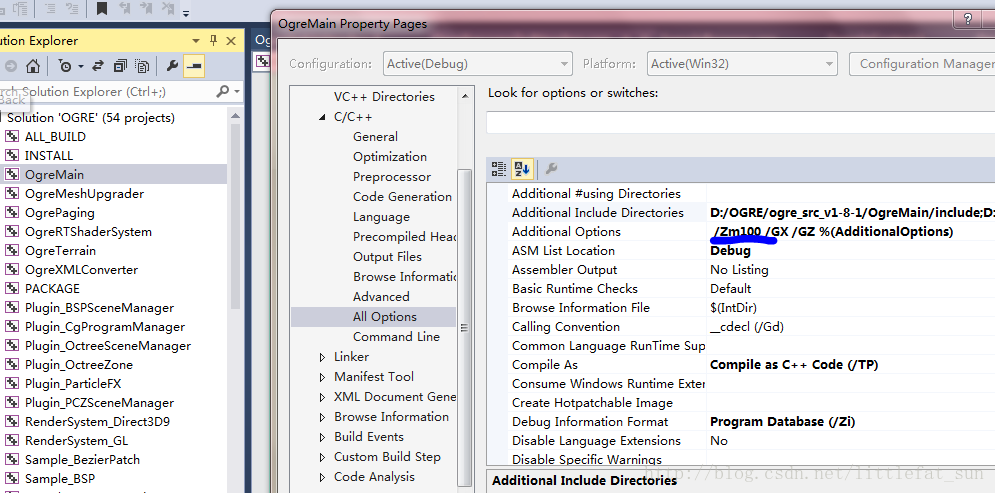The width and height of the screenshot is (995, 493).
Task: Click the Sync with Active Document icon
Action: (x=98, y=66)
